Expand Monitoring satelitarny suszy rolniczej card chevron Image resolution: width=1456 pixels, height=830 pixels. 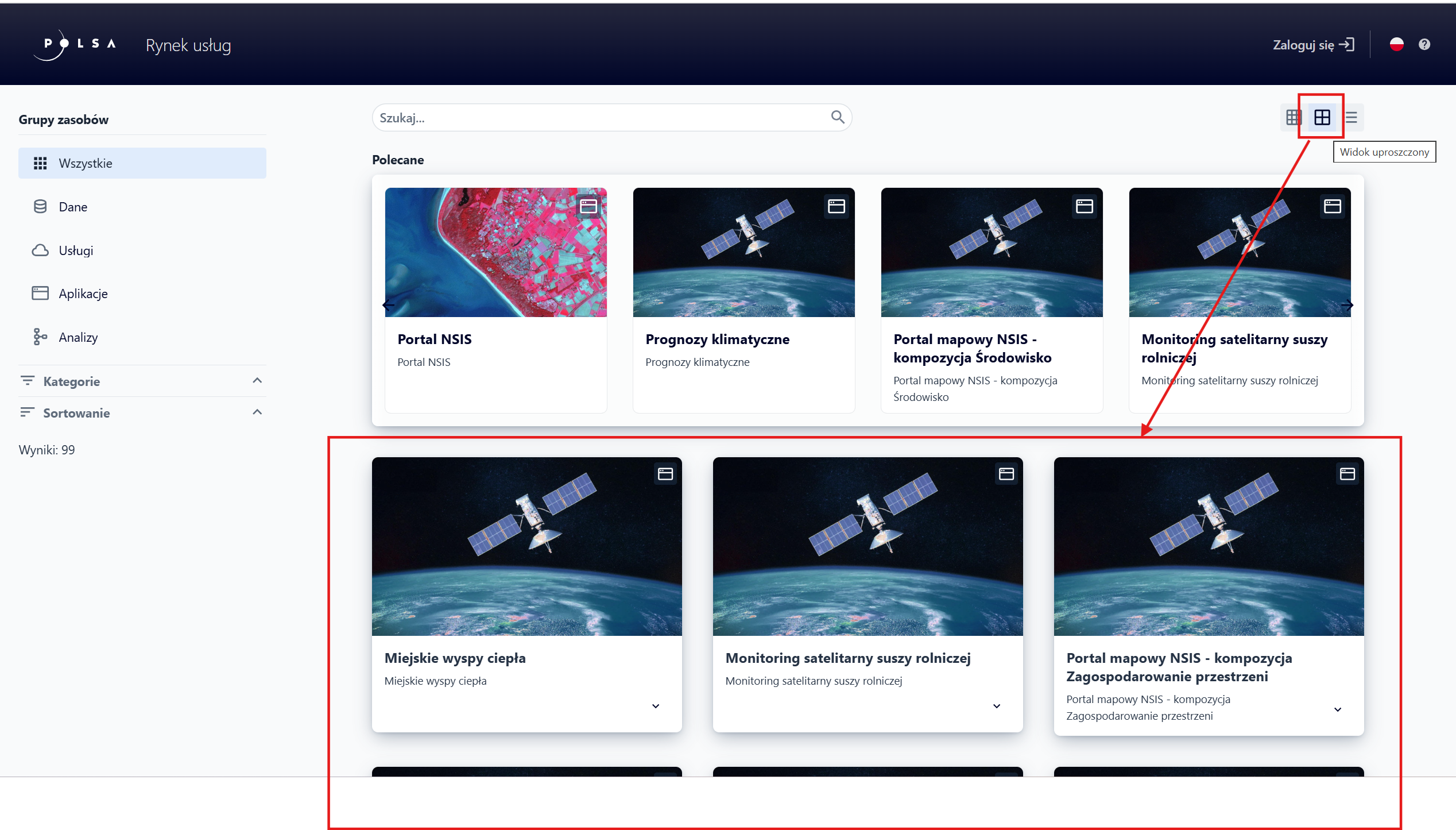pyautogui.click(x=997, y=707)
